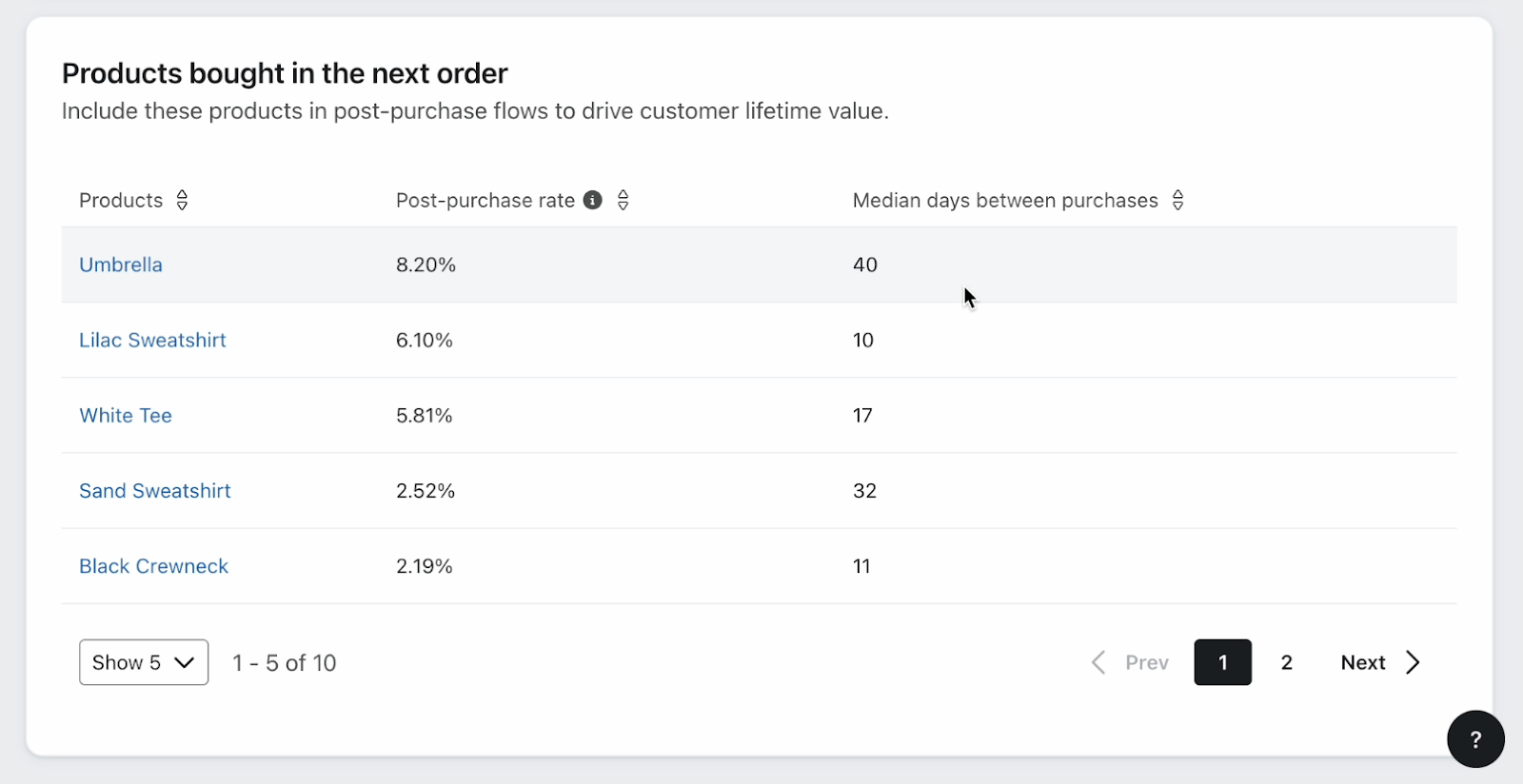Sort by Median days between purchases
This screenshot has width=1523, height=784.
pyautogui.click(x=1177, y=200)
